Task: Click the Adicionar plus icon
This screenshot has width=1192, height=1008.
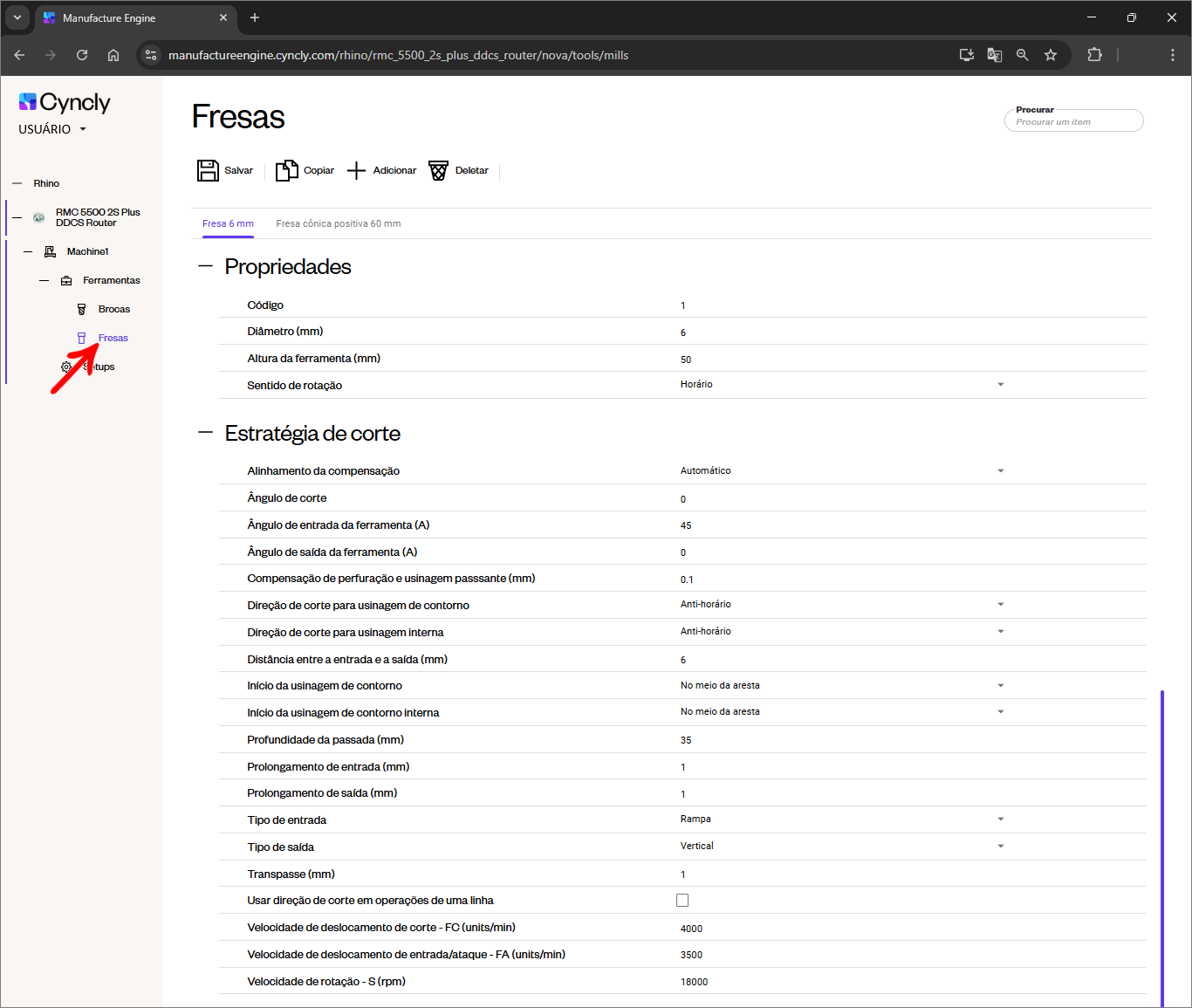Action: click(x=356, y=170)
